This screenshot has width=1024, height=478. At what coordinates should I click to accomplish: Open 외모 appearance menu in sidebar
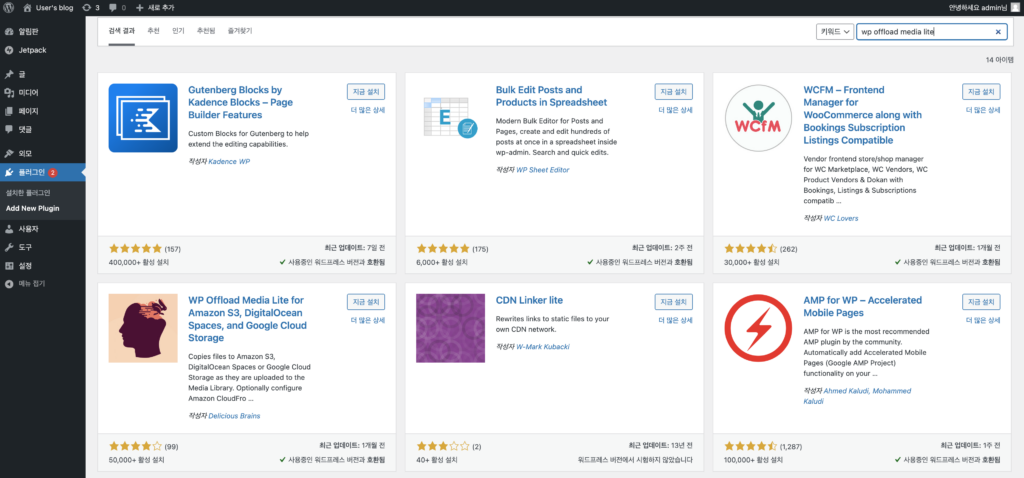(42, 154)
